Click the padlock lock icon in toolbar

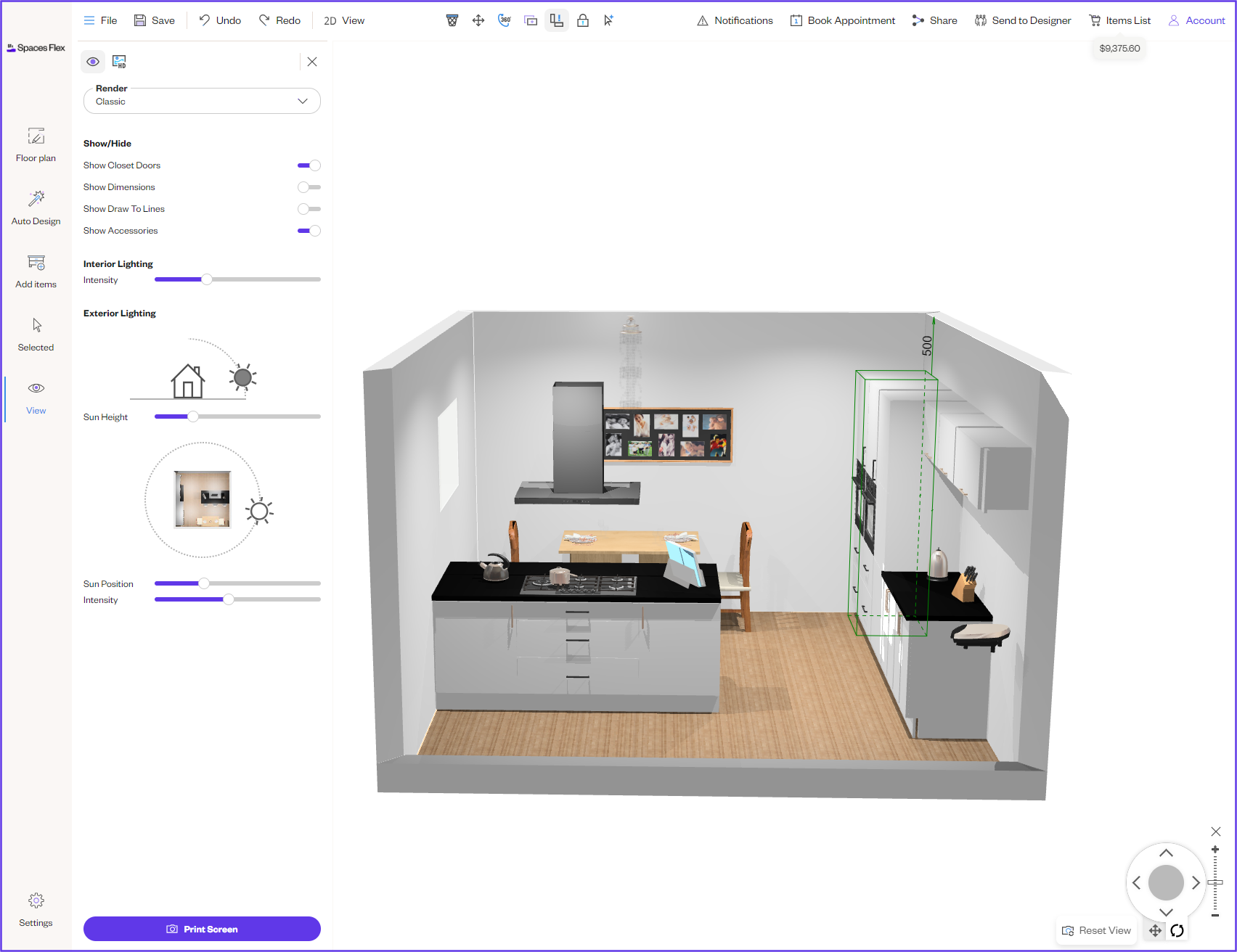tap(582, 20)
